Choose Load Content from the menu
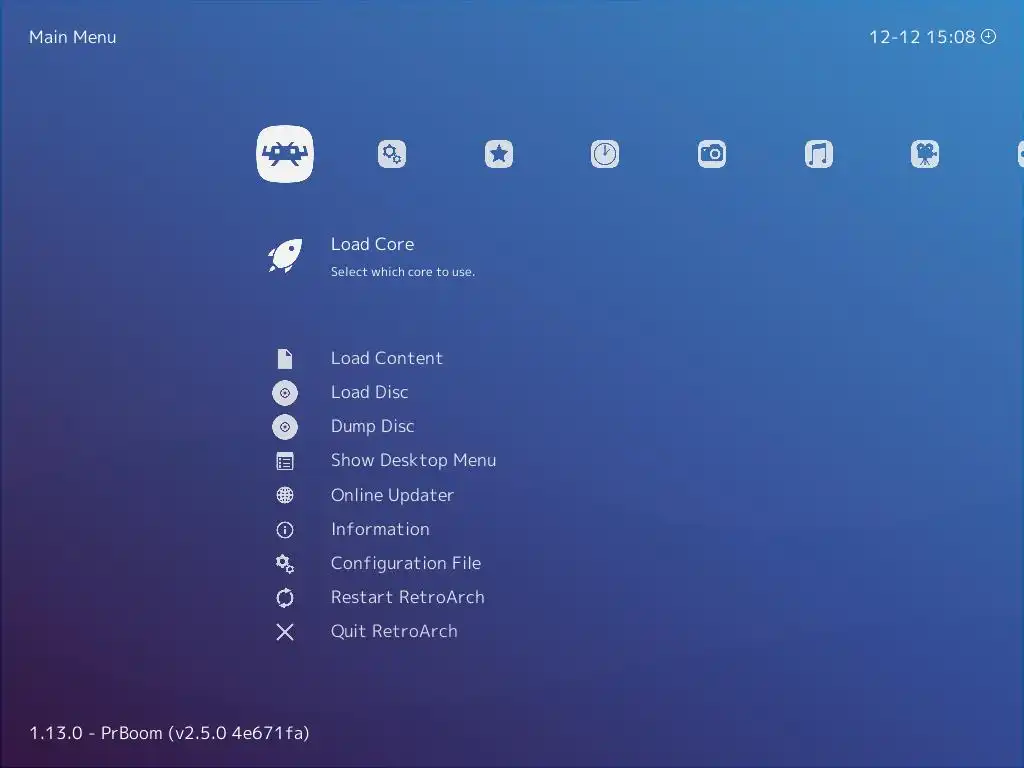 387,358
